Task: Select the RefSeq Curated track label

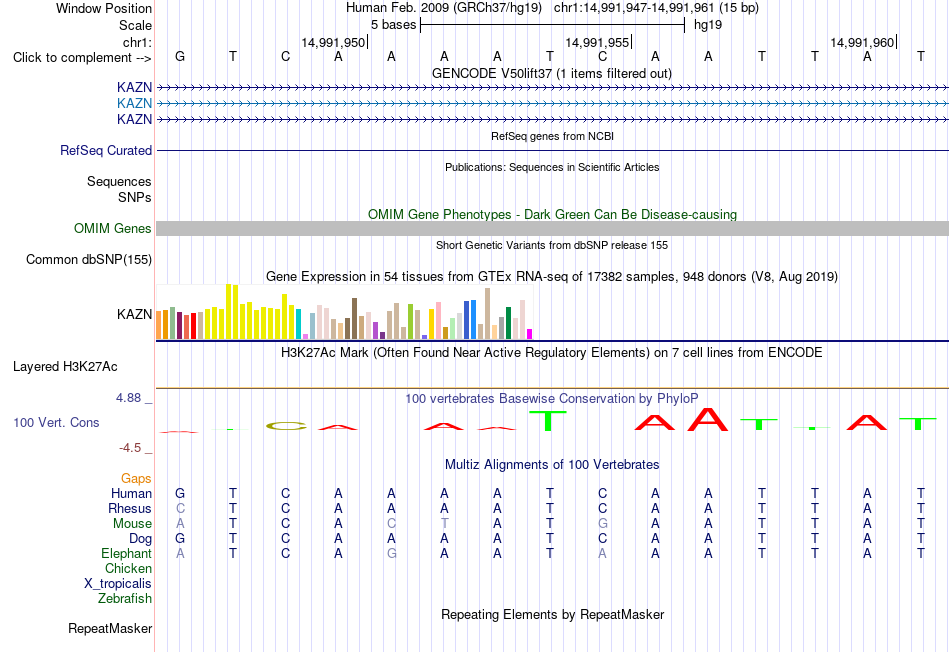Action: pos(106,150)
